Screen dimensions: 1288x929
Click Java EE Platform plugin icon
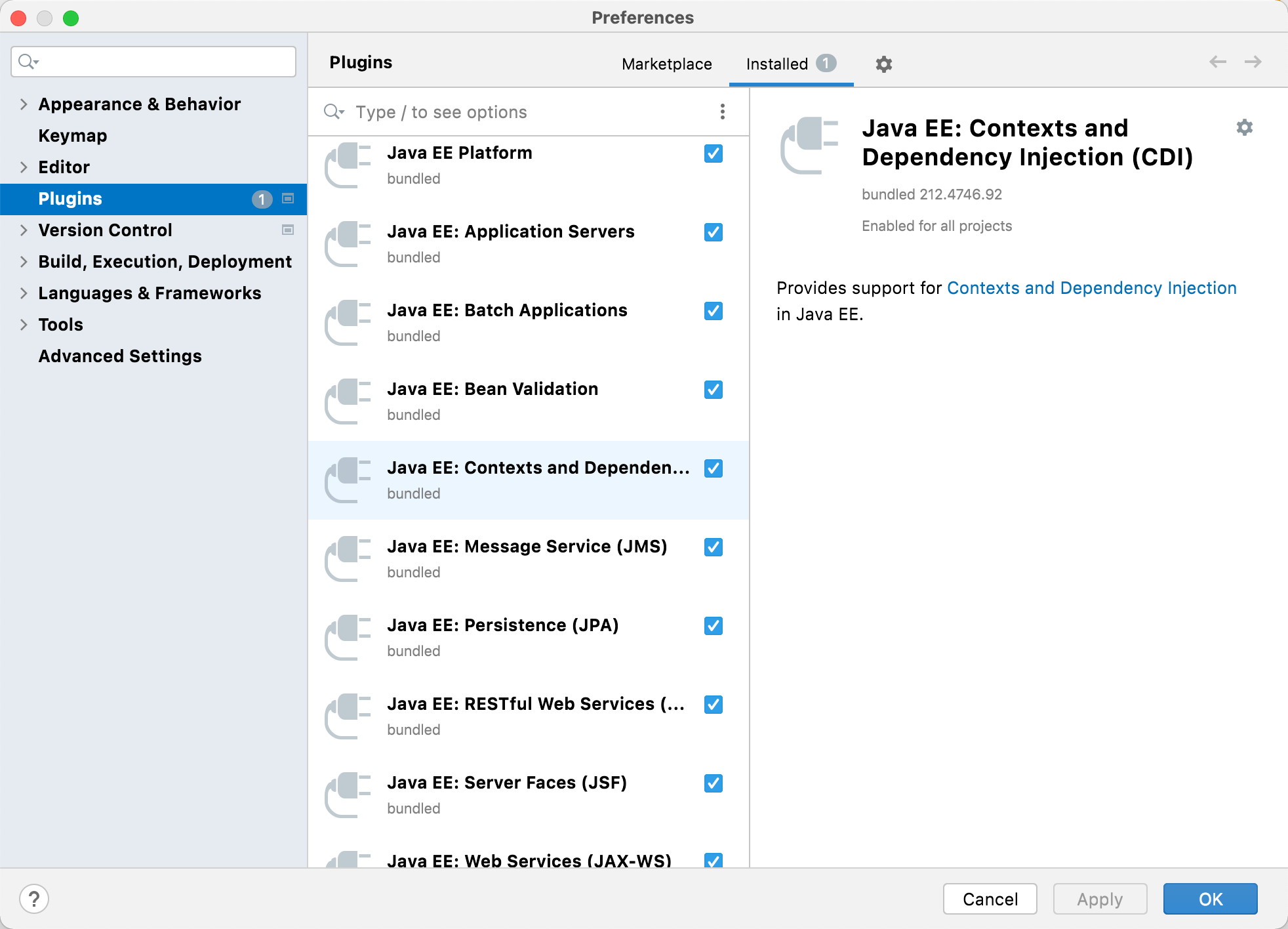[x=348, y=165]
